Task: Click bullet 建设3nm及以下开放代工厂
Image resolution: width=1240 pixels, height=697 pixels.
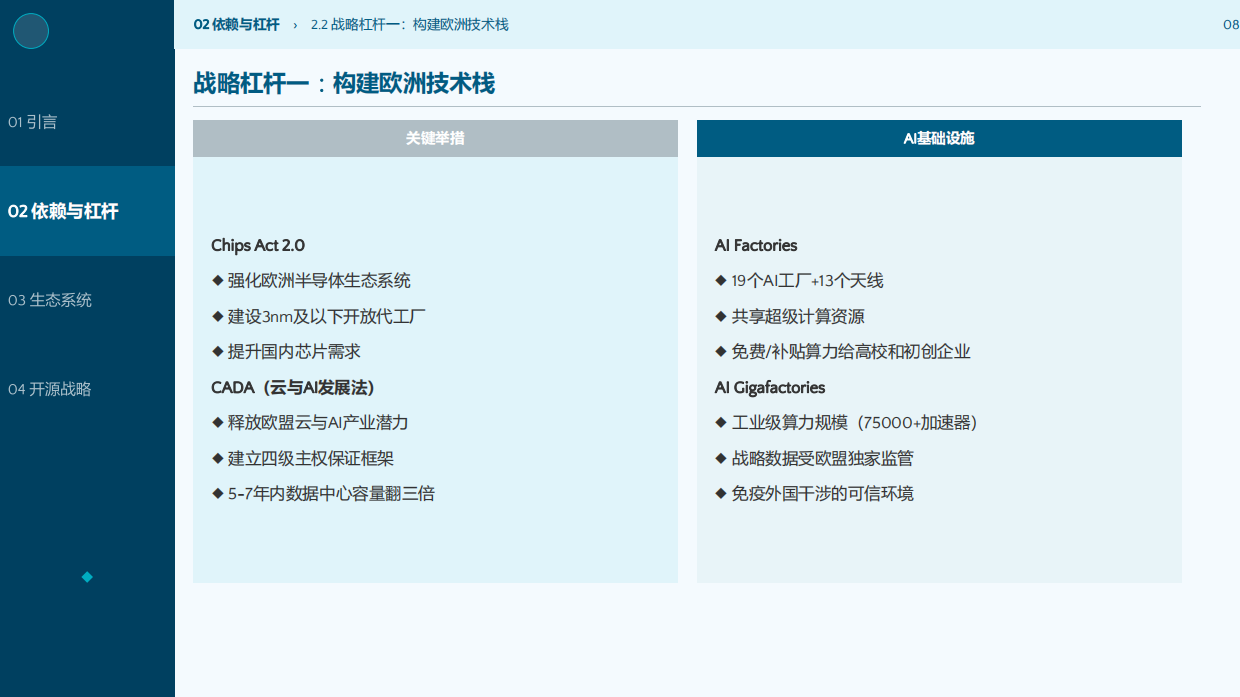Action: tap(319, 317)
